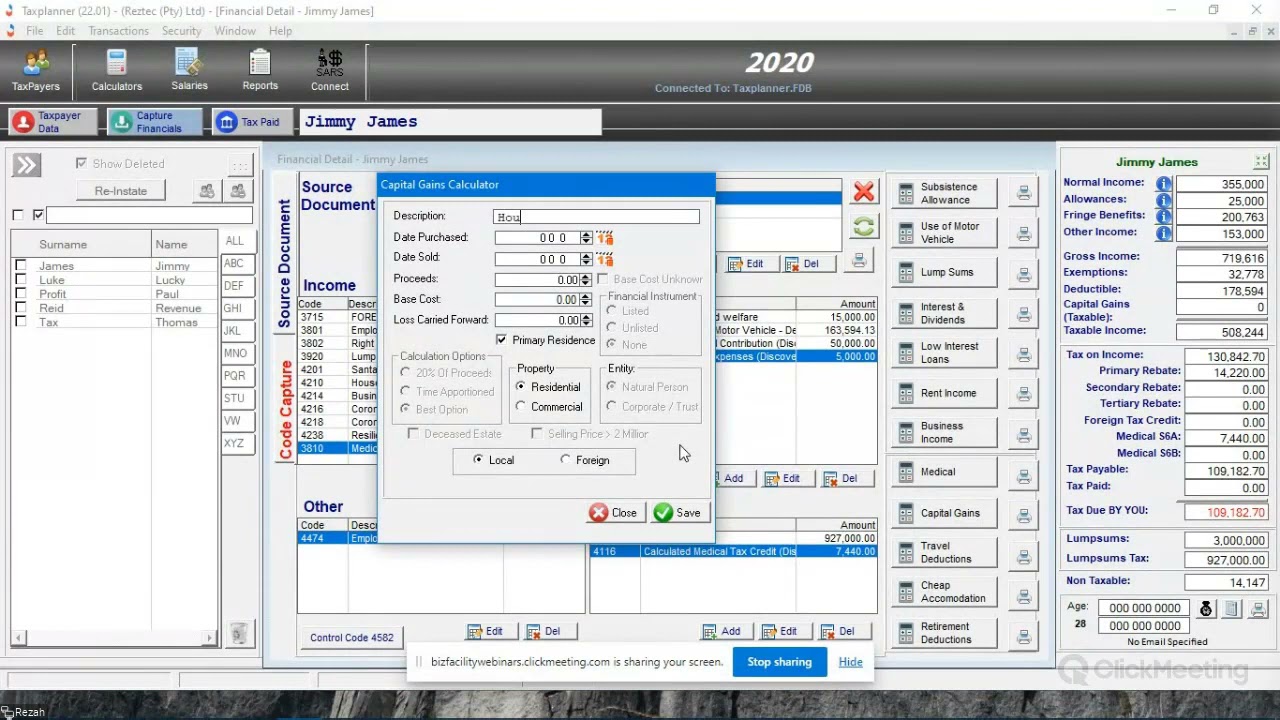1280x720 pixels.
Task: Click the info icon beside Allowances
Action: [x=1163, y=201]
